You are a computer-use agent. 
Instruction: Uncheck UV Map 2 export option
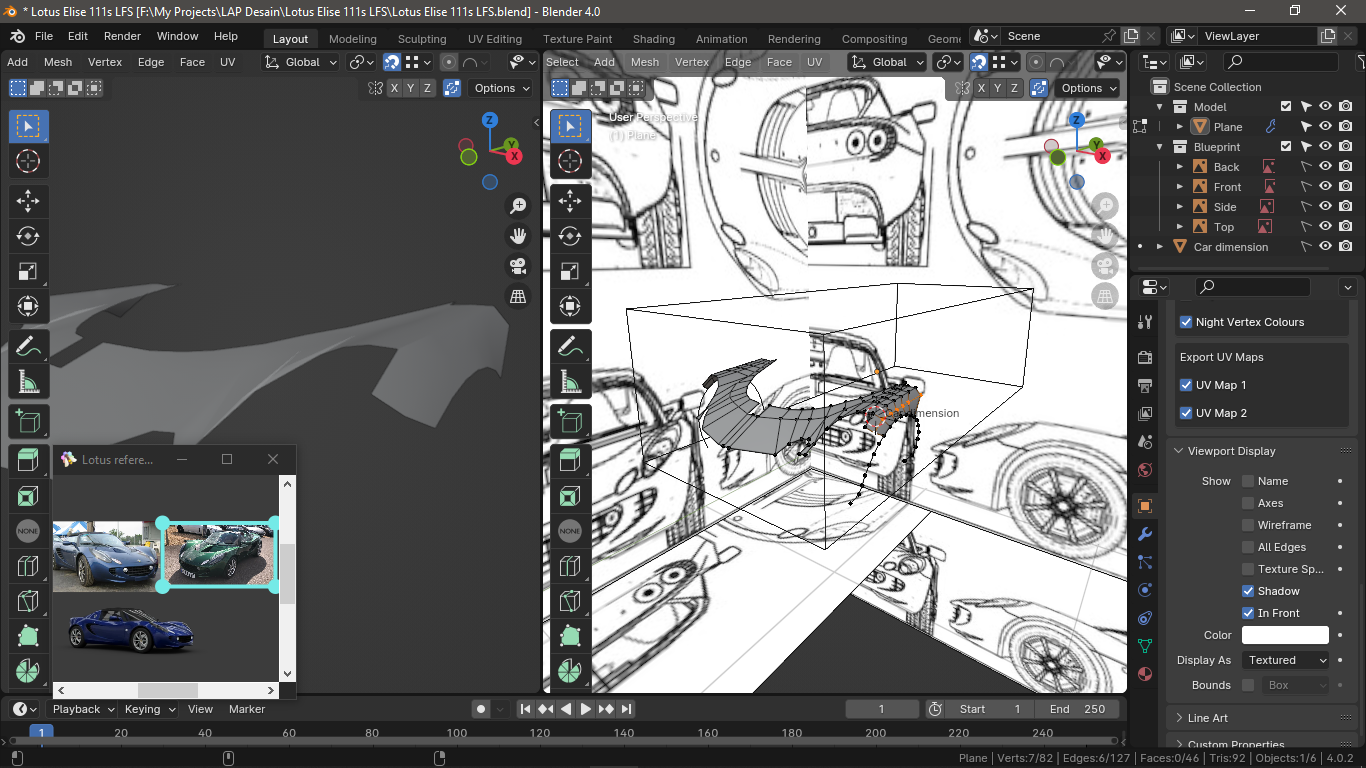point(1186,413)
